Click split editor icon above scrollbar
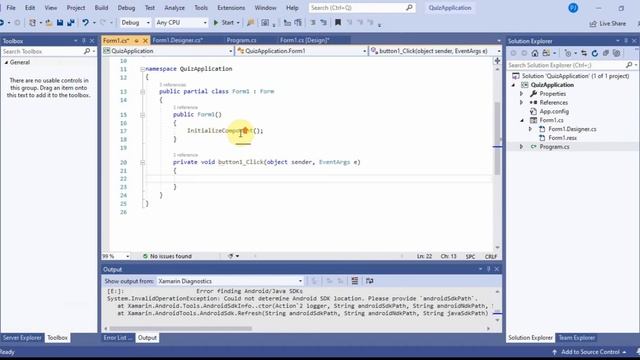The width and height of the screenshot is (640, 360). [497, 61]
